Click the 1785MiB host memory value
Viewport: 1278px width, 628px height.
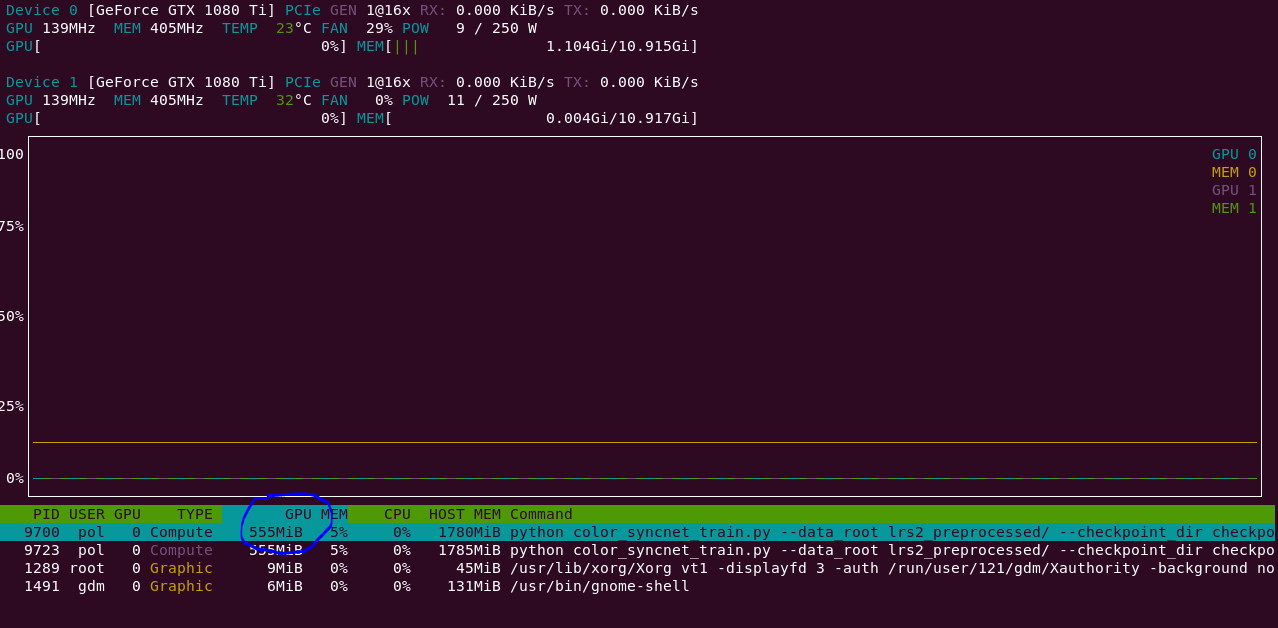(x=469, y=550)
